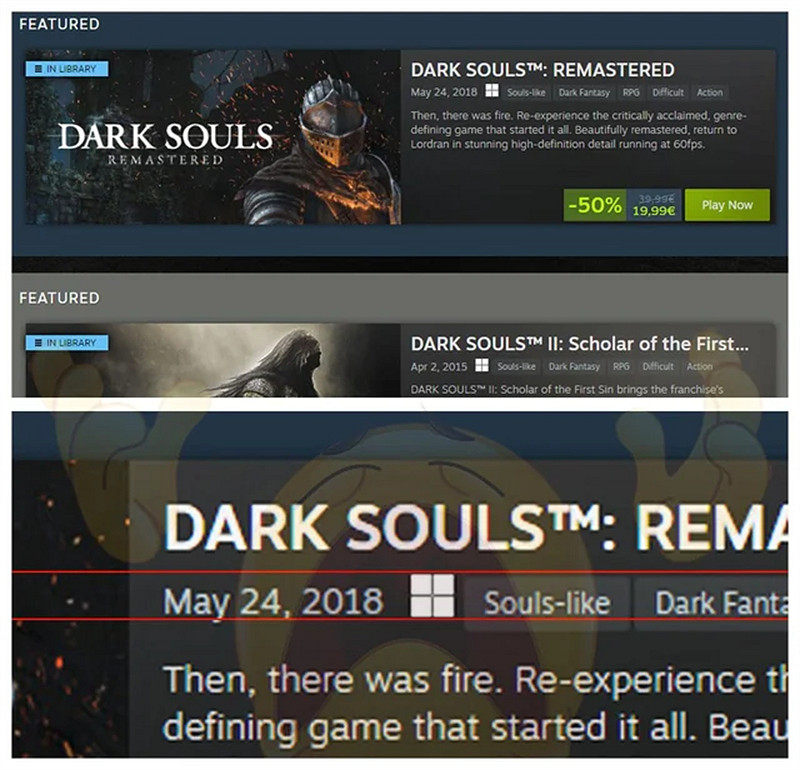Open the Dark Souls II banner image
Screen dimensions: 800x770
point(213,360)
